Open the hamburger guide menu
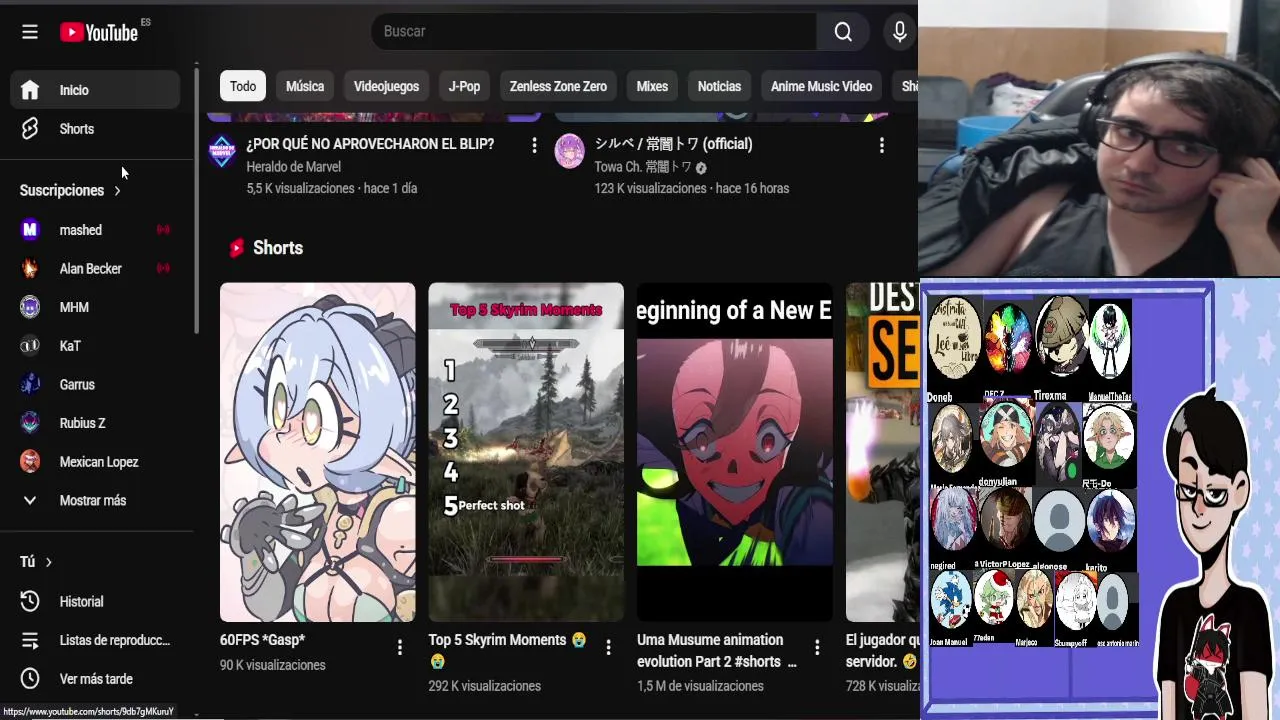1280x720 pixels. pyautogui.click(x=30, y=32)
